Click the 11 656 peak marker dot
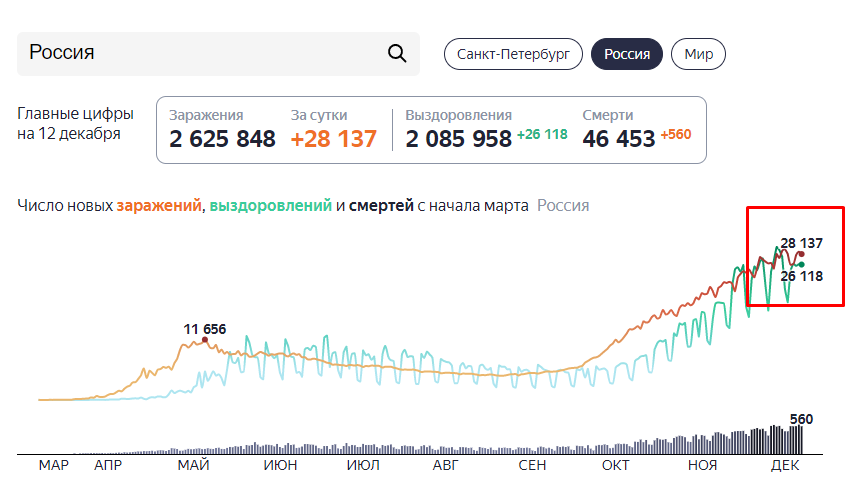Image resolution: width=855 pixels, height=497 pixels. (x=205, y=339)
